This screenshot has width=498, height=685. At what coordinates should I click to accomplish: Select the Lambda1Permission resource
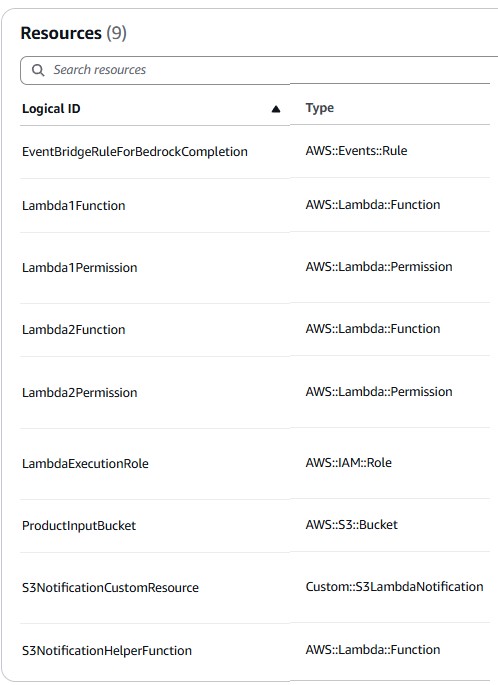pyautogui.click(x=80, y=267)
